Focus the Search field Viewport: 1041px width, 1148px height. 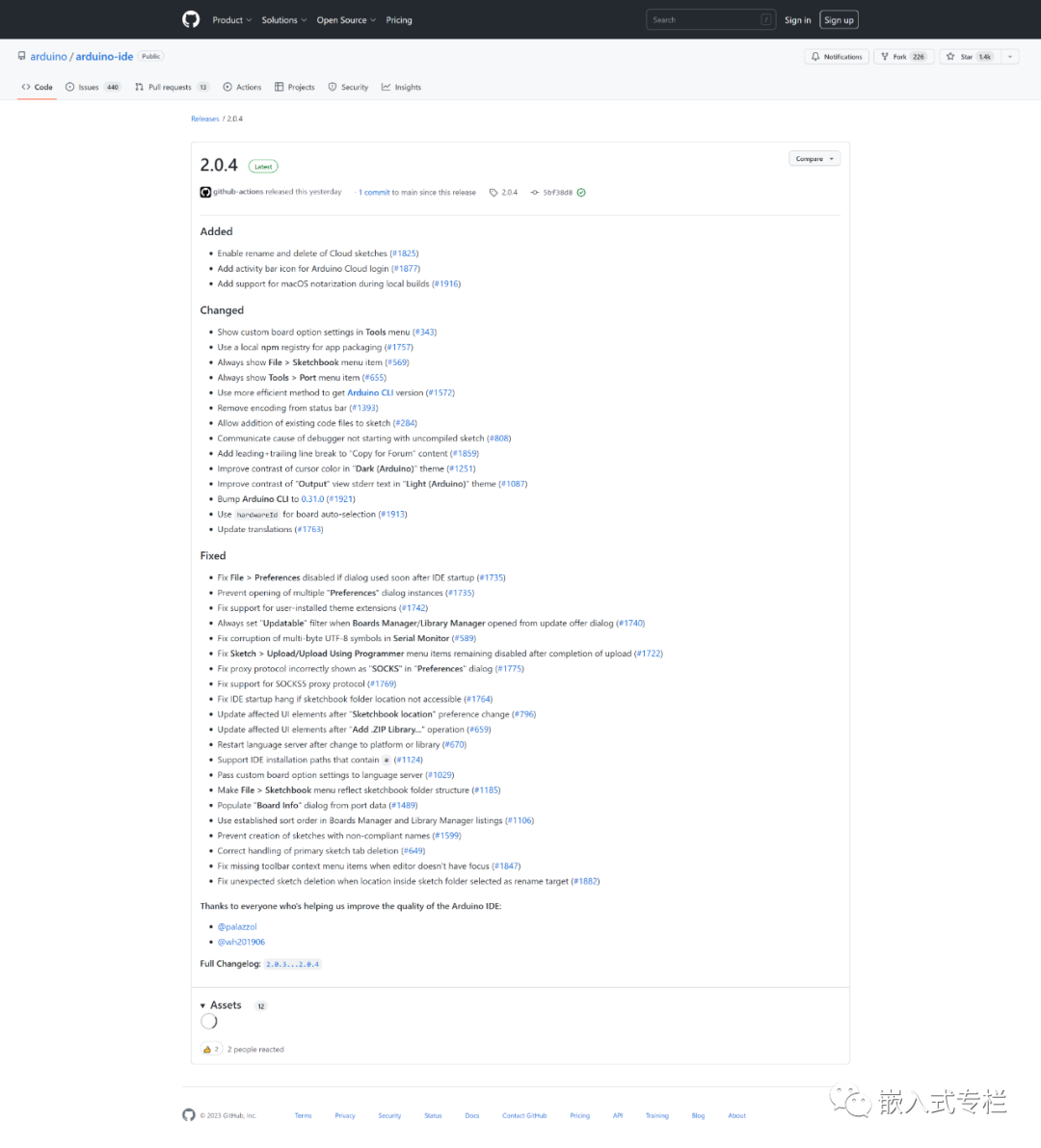pyautogui.click(x=710, y=20)
